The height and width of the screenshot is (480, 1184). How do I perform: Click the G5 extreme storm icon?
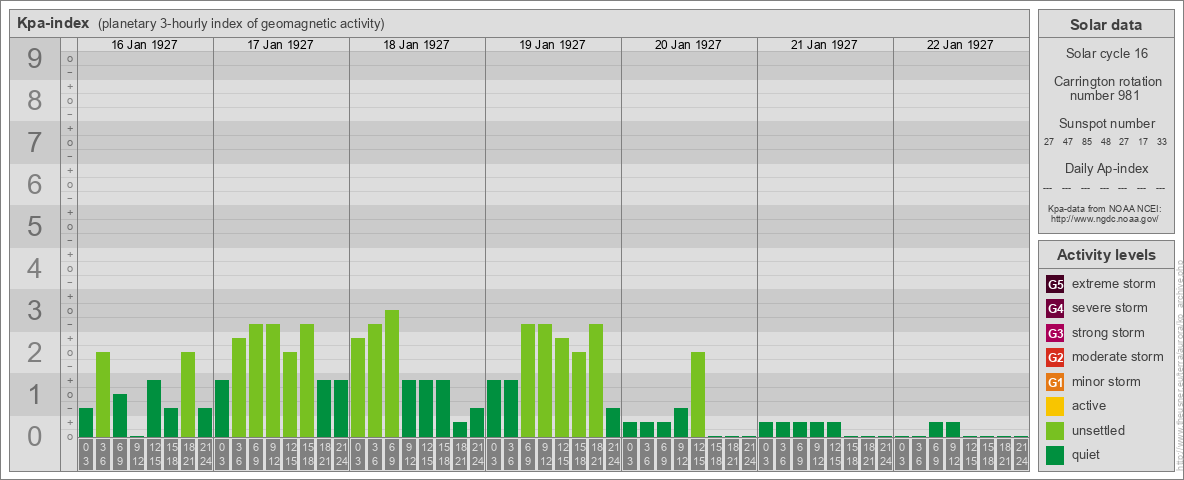coord(1055,284)
